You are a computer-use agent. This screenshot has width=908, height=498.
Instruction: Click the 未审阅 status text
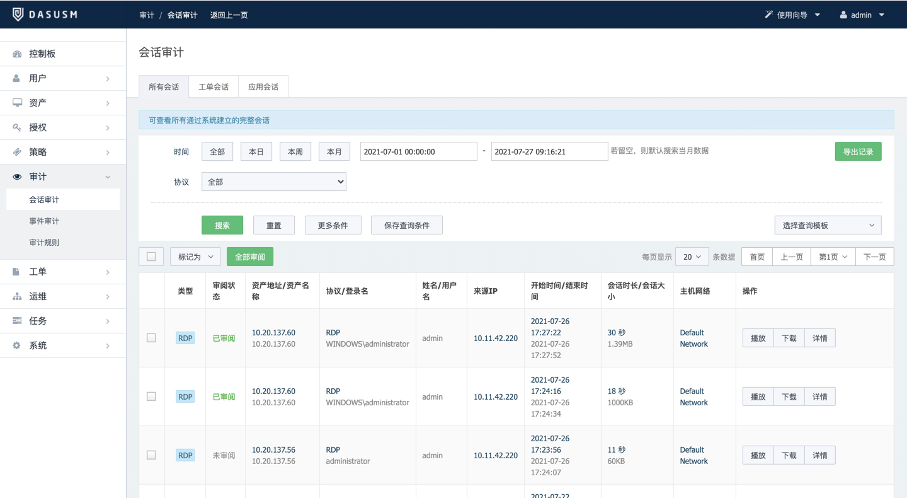(x=224, y=455)
